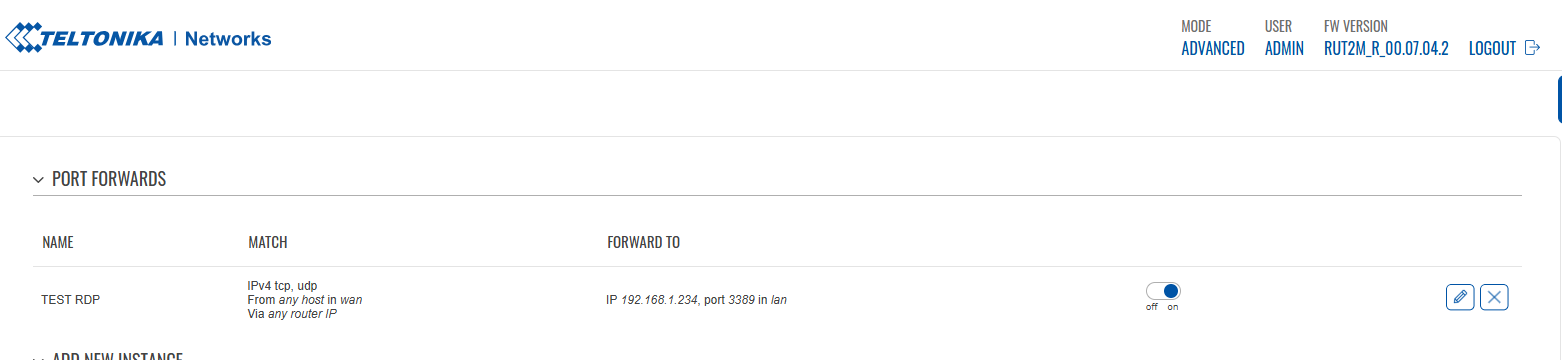Switch mode via the ADVANCED link
This screenshot has width=1562, height=360.
tap(1213, 48)
